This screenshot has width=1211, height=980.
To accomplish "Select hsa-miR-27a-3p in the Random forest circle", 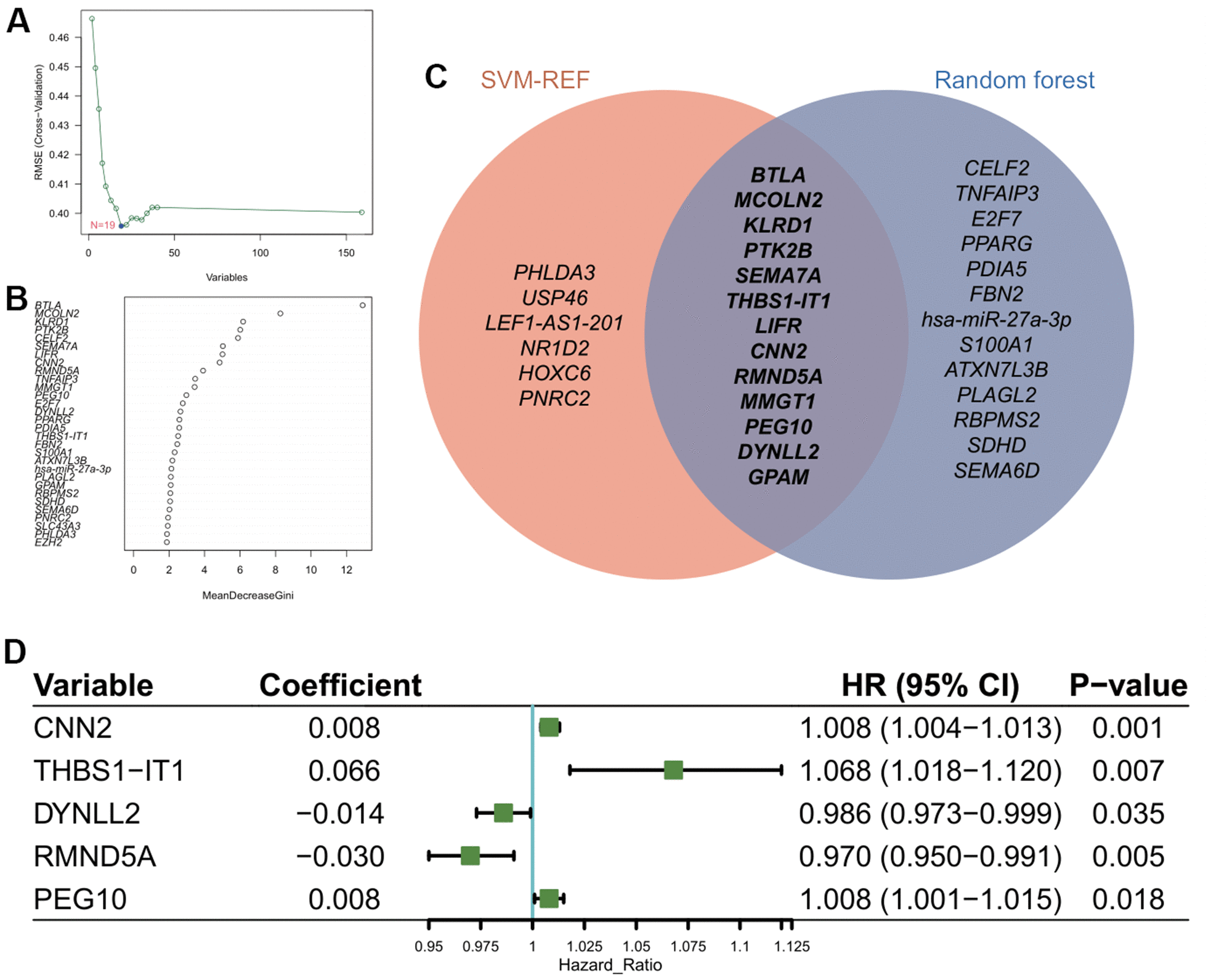I will 996,320.
